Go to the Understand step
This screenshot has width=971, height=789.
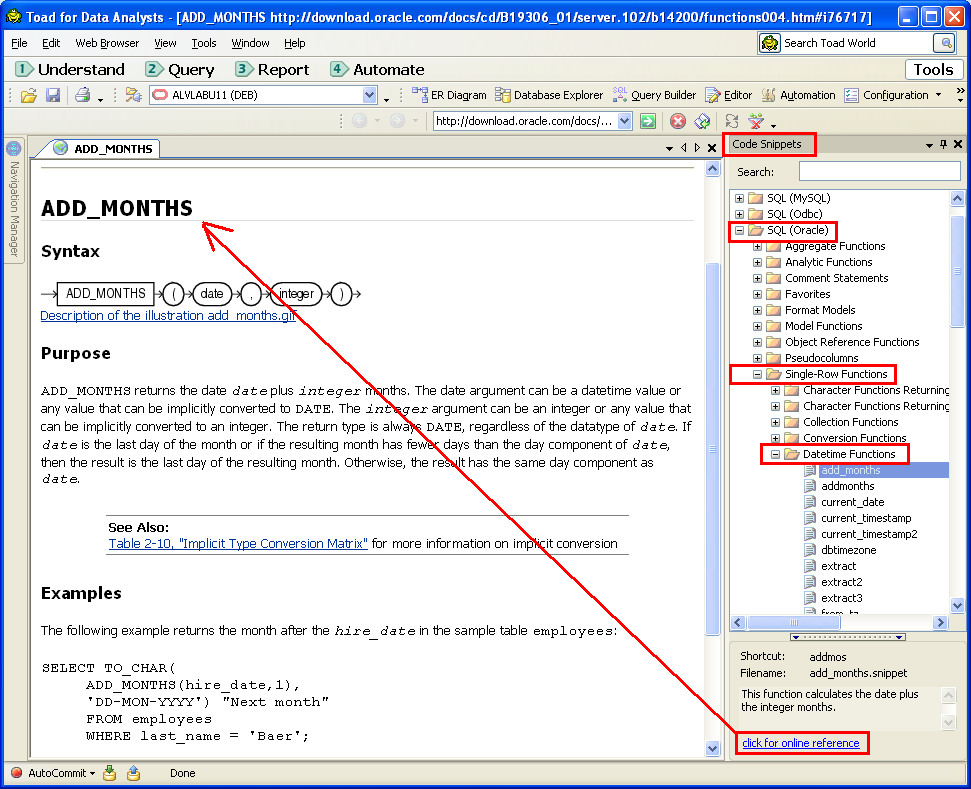click(70, 69)
